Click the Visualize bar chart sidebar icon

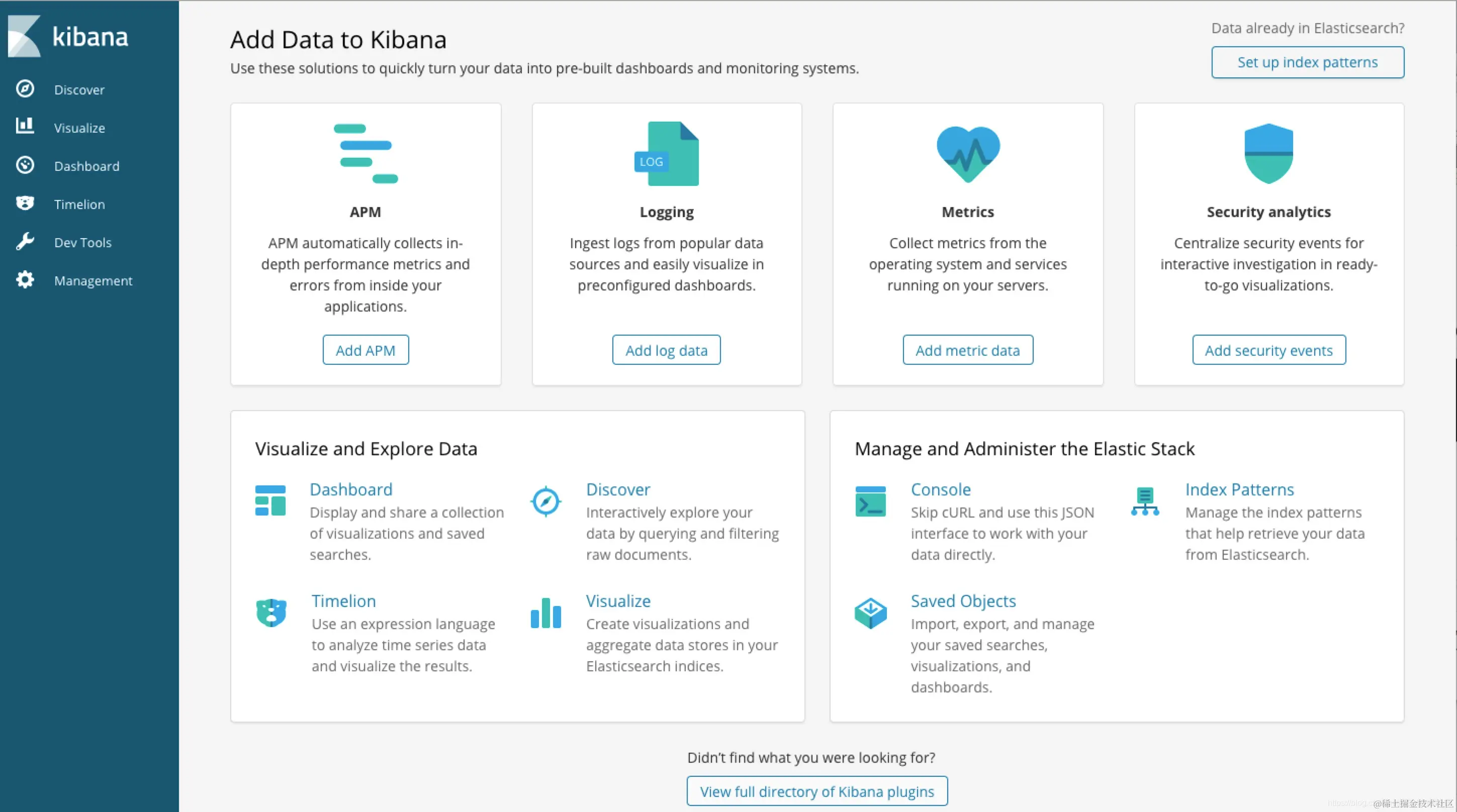tap(25, 126)
